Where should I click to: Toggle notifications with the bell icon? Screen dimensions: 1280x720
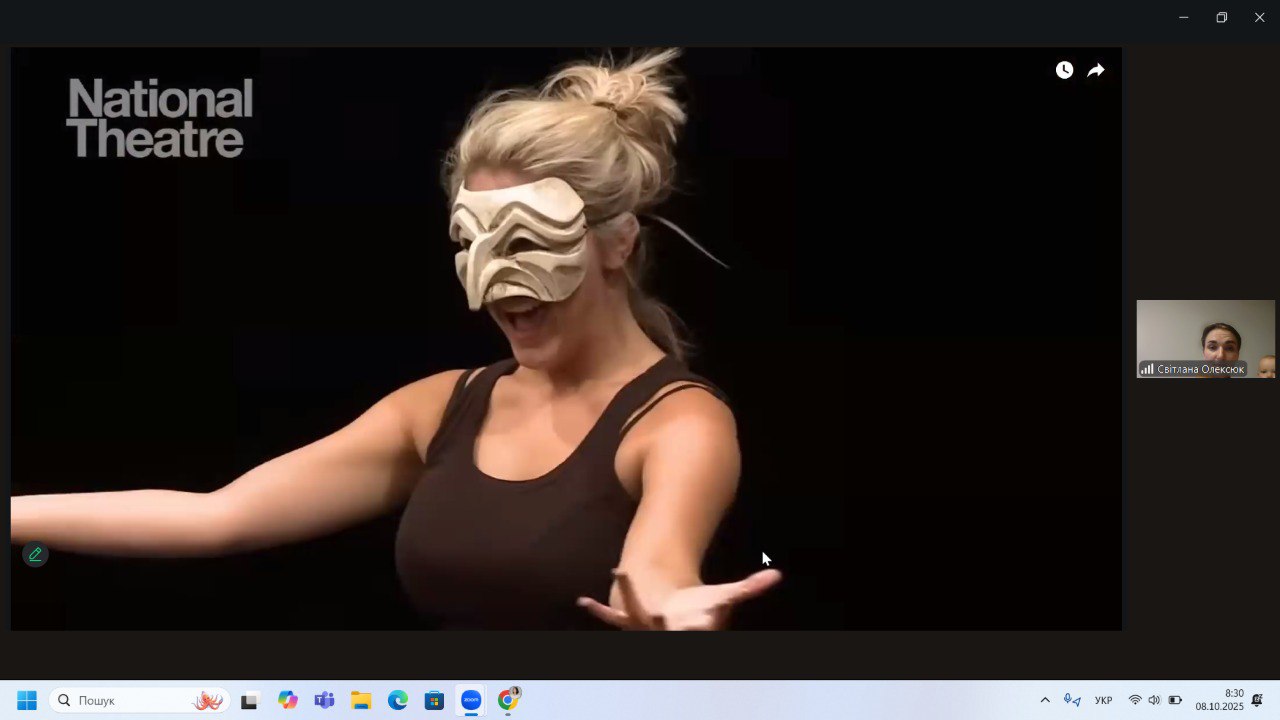click(x=1257, y=700)
